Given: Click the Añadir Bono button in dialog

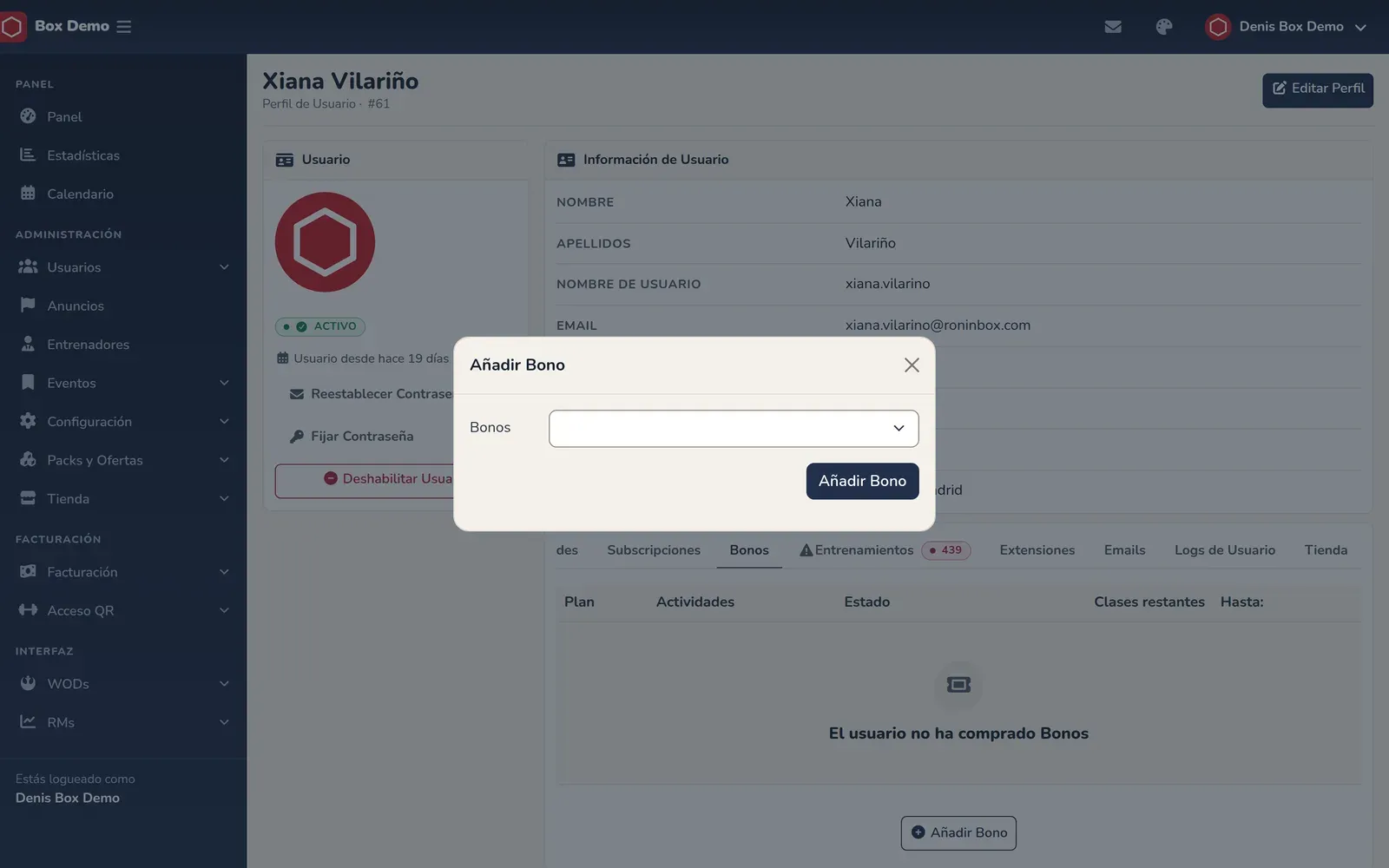Looking at the screenshot, I should point(862,481).
